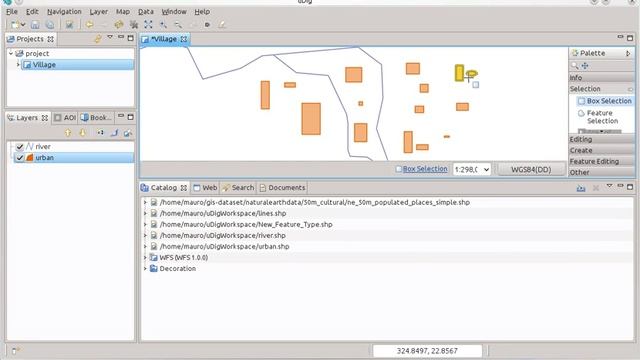The image size is (640, 360).
Task: Switch to the Bookmarks tab
Action: point(96,118)
